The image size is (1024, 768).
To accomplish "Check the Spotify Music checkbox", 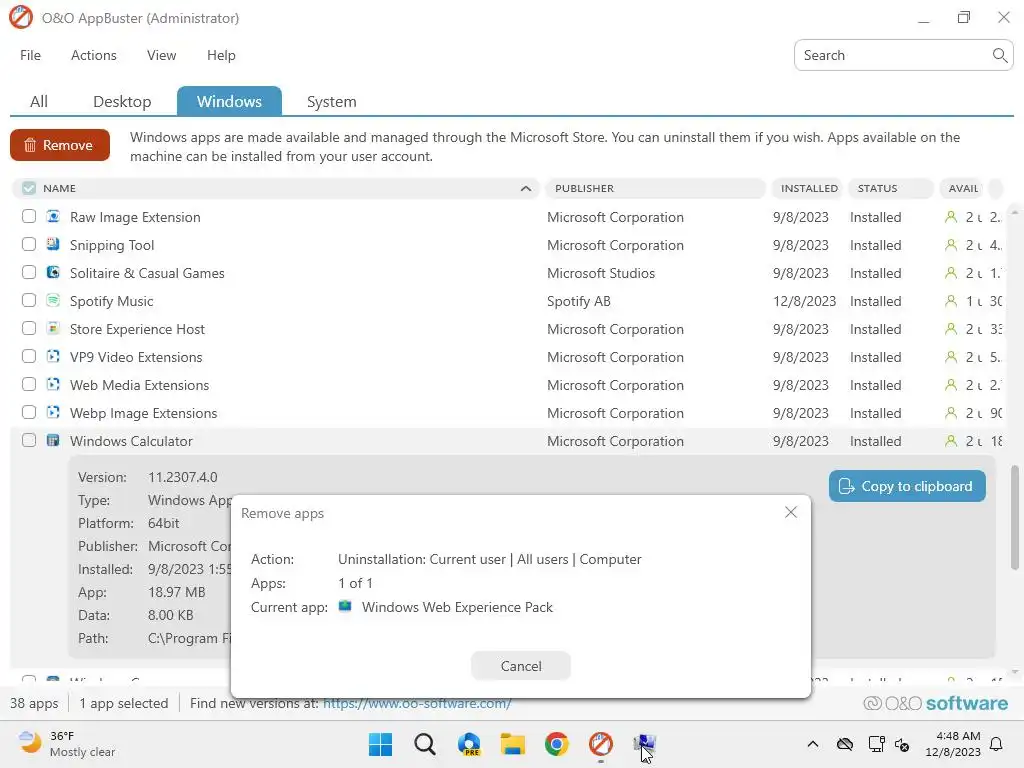I will click(x=29, y=300).
